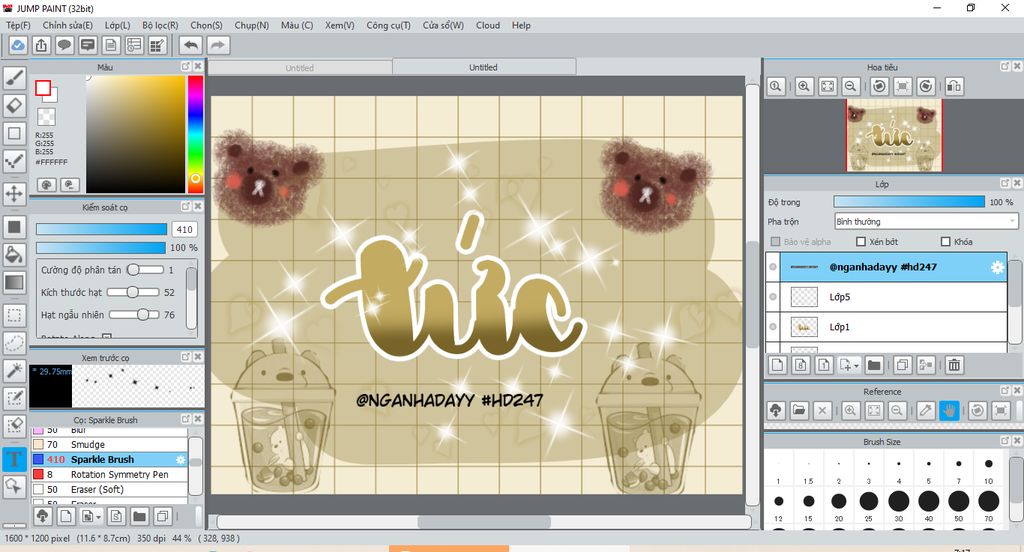The height and width of the screenshot is (552, 1024).
Task: Select the Shape (rectangle outline) tool
Action: click(14, 133)
